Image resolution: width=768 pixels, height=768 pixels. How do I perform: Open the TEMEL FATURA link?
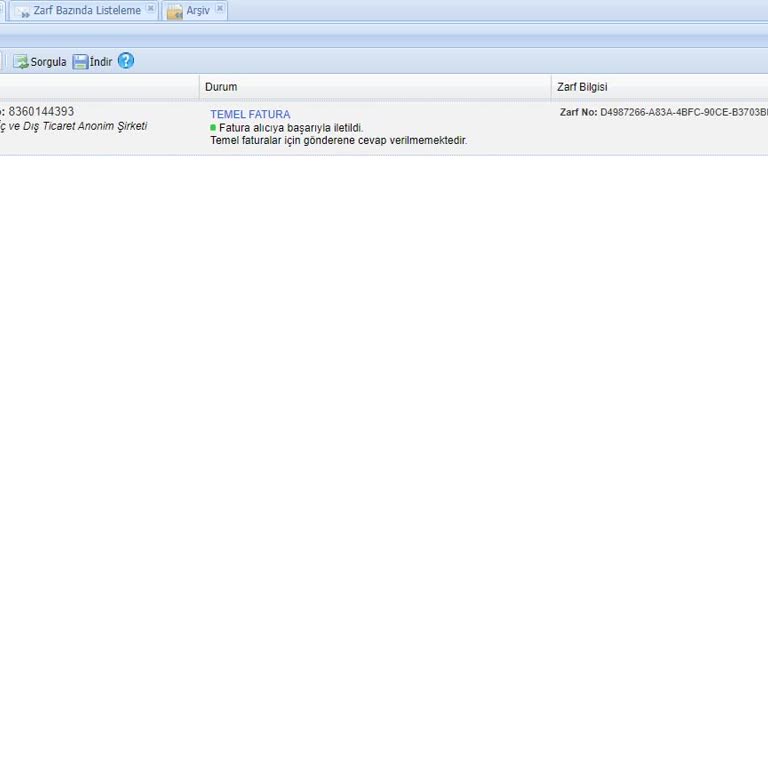(250, 115)
